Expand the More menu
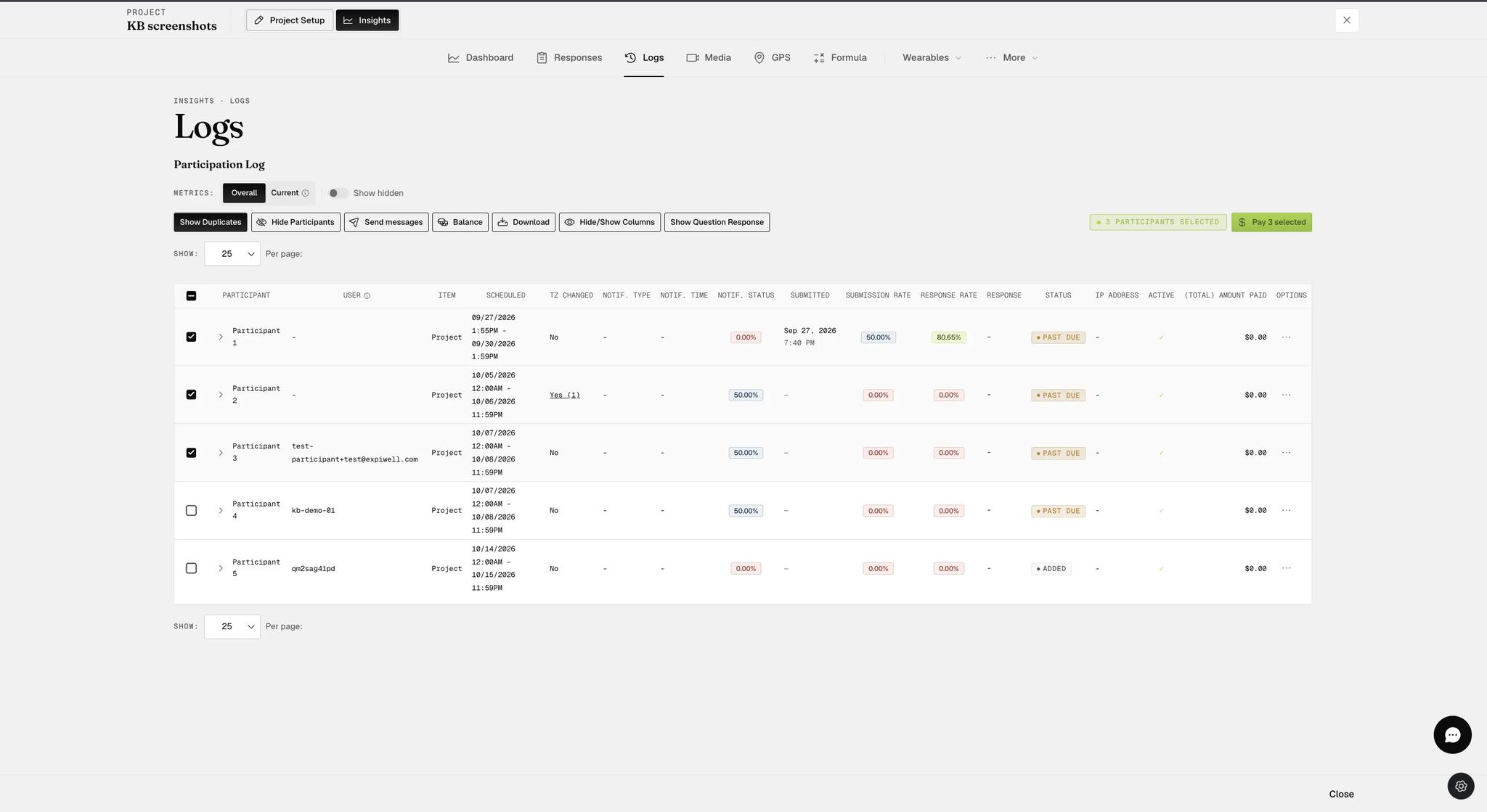1487x812 pixels. click(1012, 57)
